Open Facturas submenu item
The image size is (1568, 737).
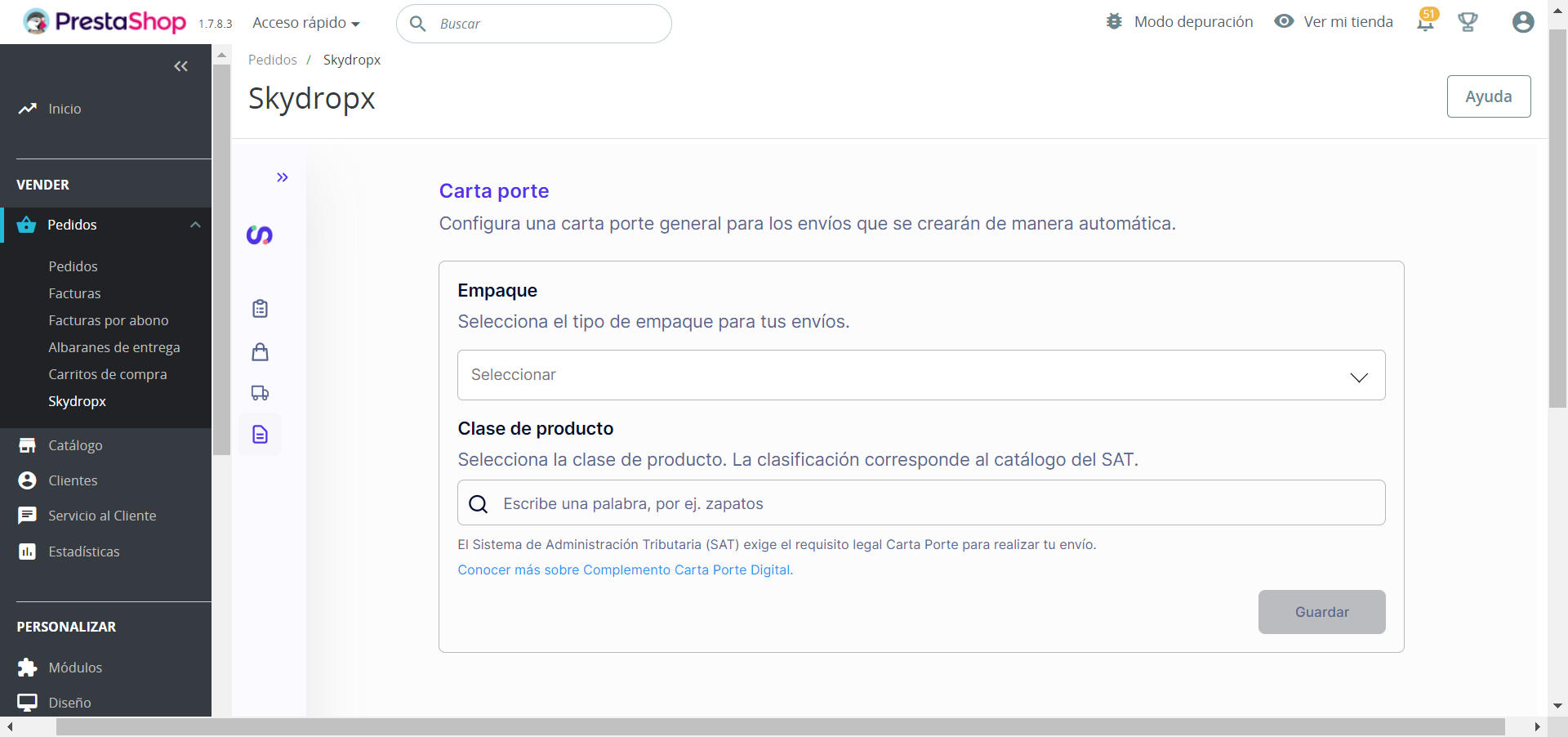[74, 293]
